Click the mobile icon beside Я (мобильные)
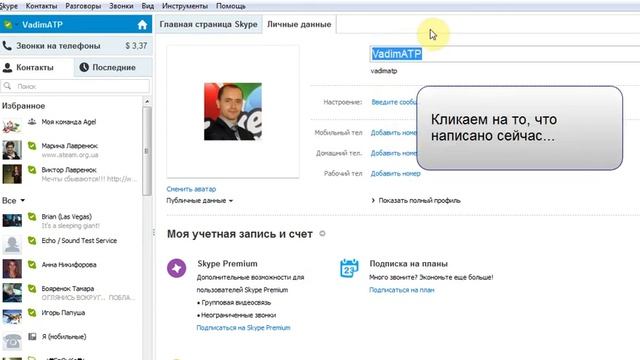640x360 pixels. click(x=32, y=337)
